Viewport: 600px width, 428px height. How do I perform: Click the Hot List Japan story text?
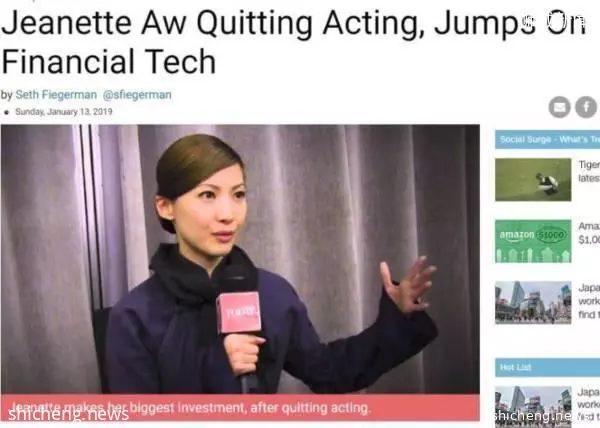(589, 404)
